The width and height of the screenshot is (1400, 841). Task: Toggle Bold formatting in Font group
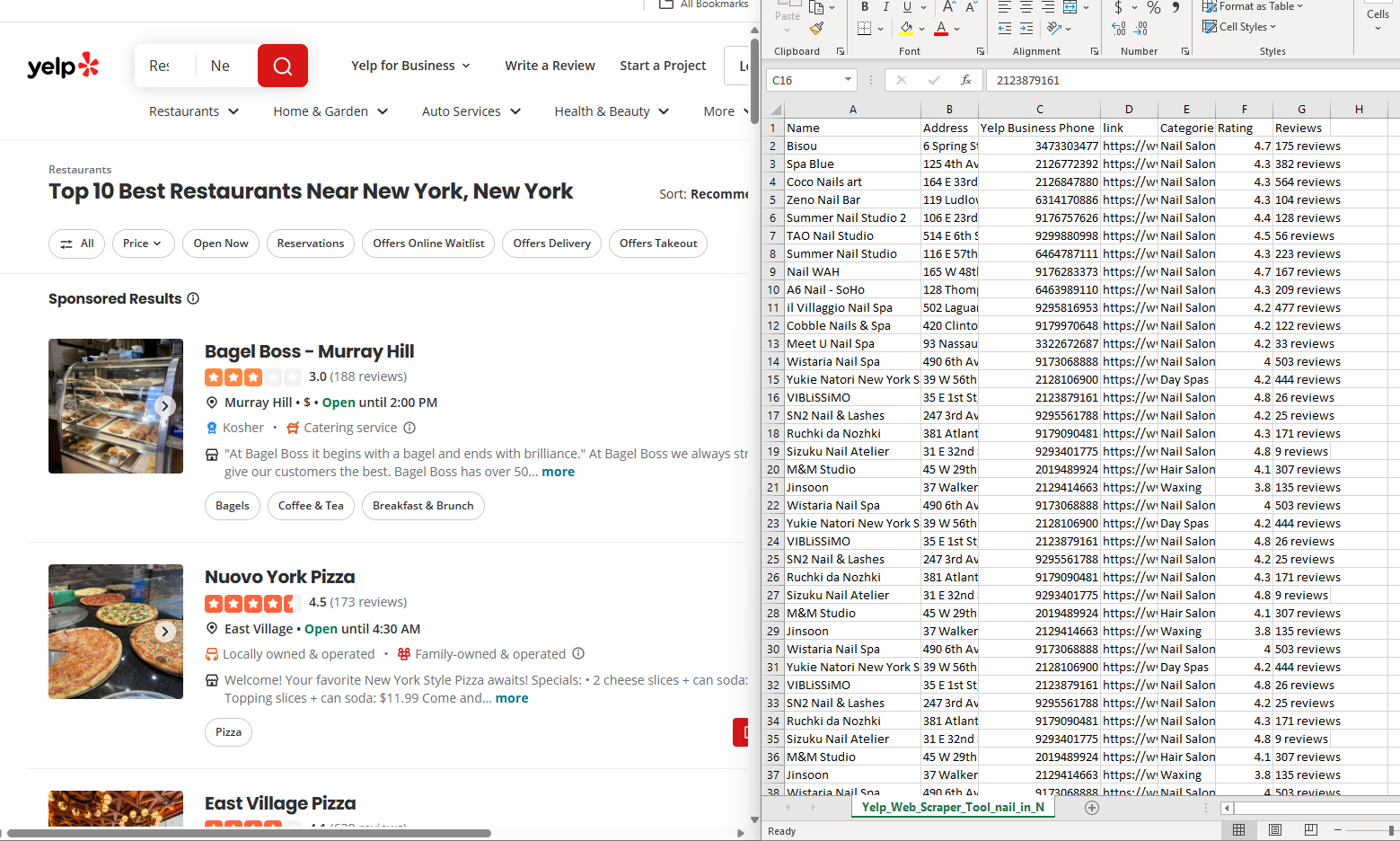tap(864, 8)
